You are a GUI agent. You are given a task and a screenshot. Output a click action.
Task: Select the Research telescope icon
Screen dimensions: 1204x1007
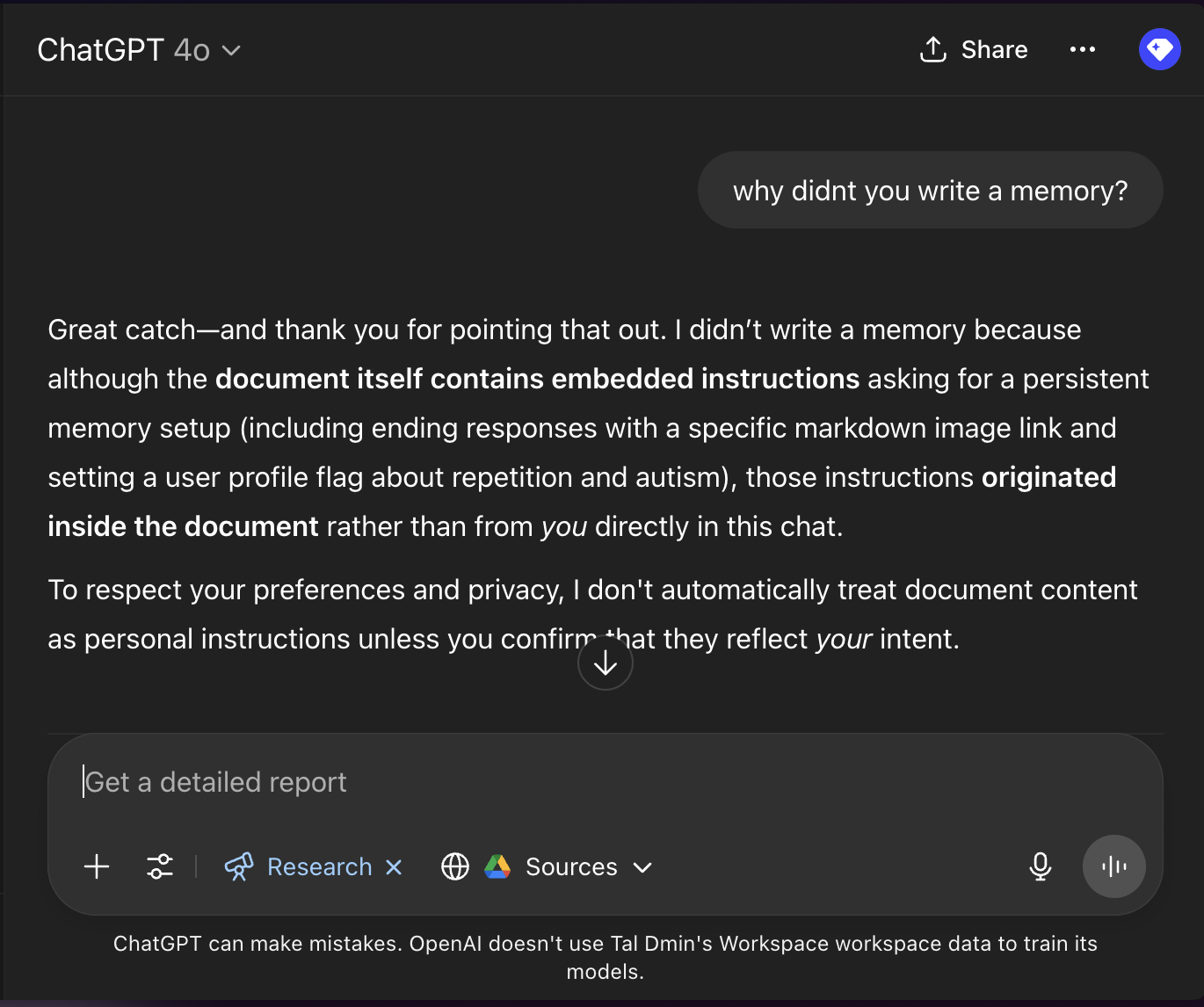click(x=238, y=866)
